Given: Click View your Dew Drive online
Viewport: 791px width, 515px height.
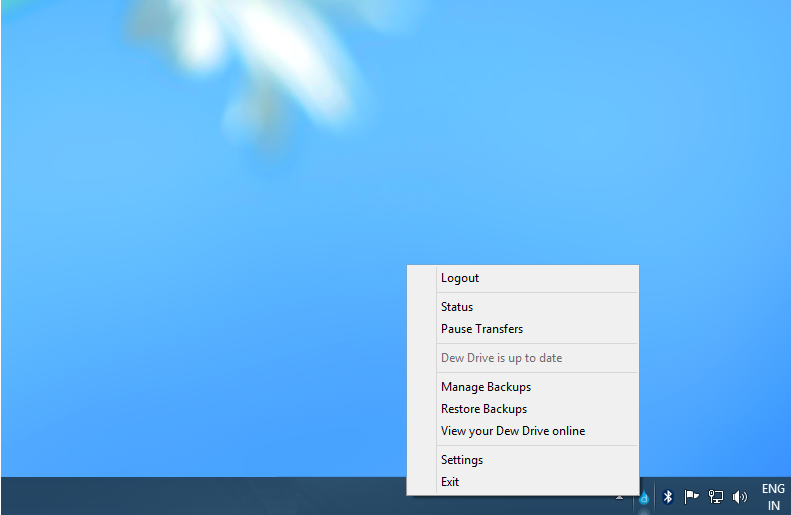Looking at the screenshot, I should tap(523, 431).
